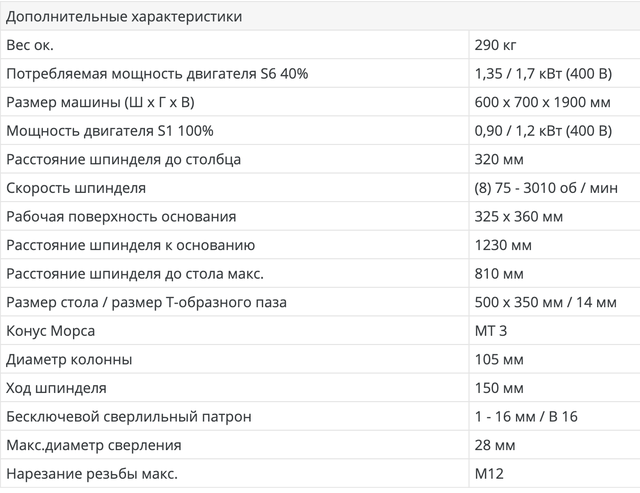This screenshot has height=493, width=640.
Task: Click the '150 мм' spindle travel value
Action: (x=498, y=388)
